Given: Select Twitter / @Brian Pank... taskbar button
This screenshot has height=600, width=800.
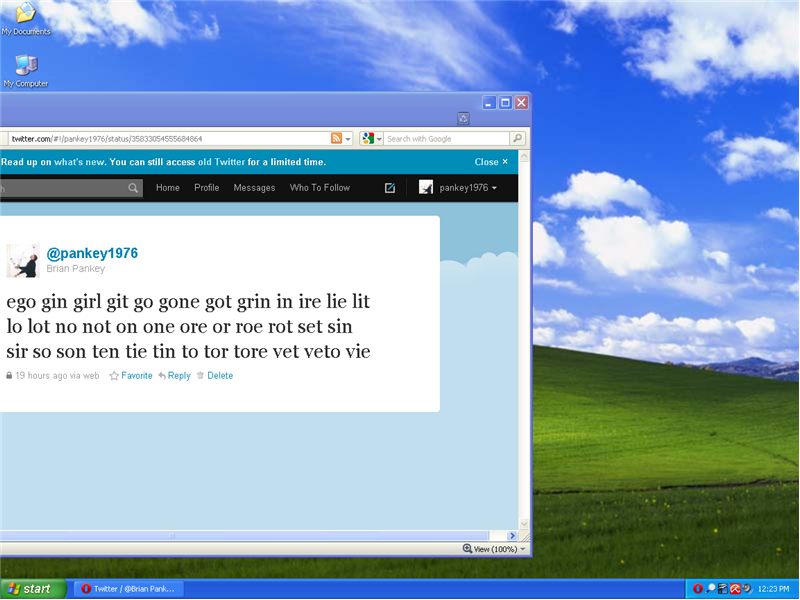Looking at the screenshot, I should 129,589.
